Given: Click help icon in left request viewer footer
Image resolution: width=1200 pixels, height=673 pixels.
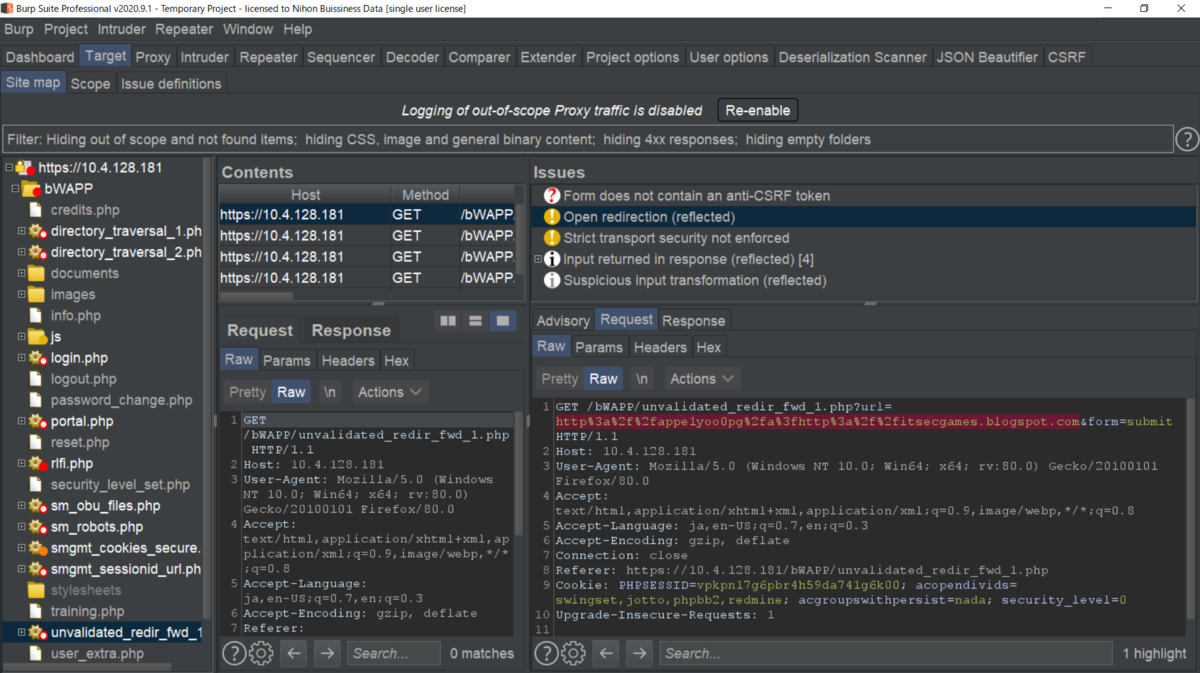Looking at the screenshot, I should point(234,653).
